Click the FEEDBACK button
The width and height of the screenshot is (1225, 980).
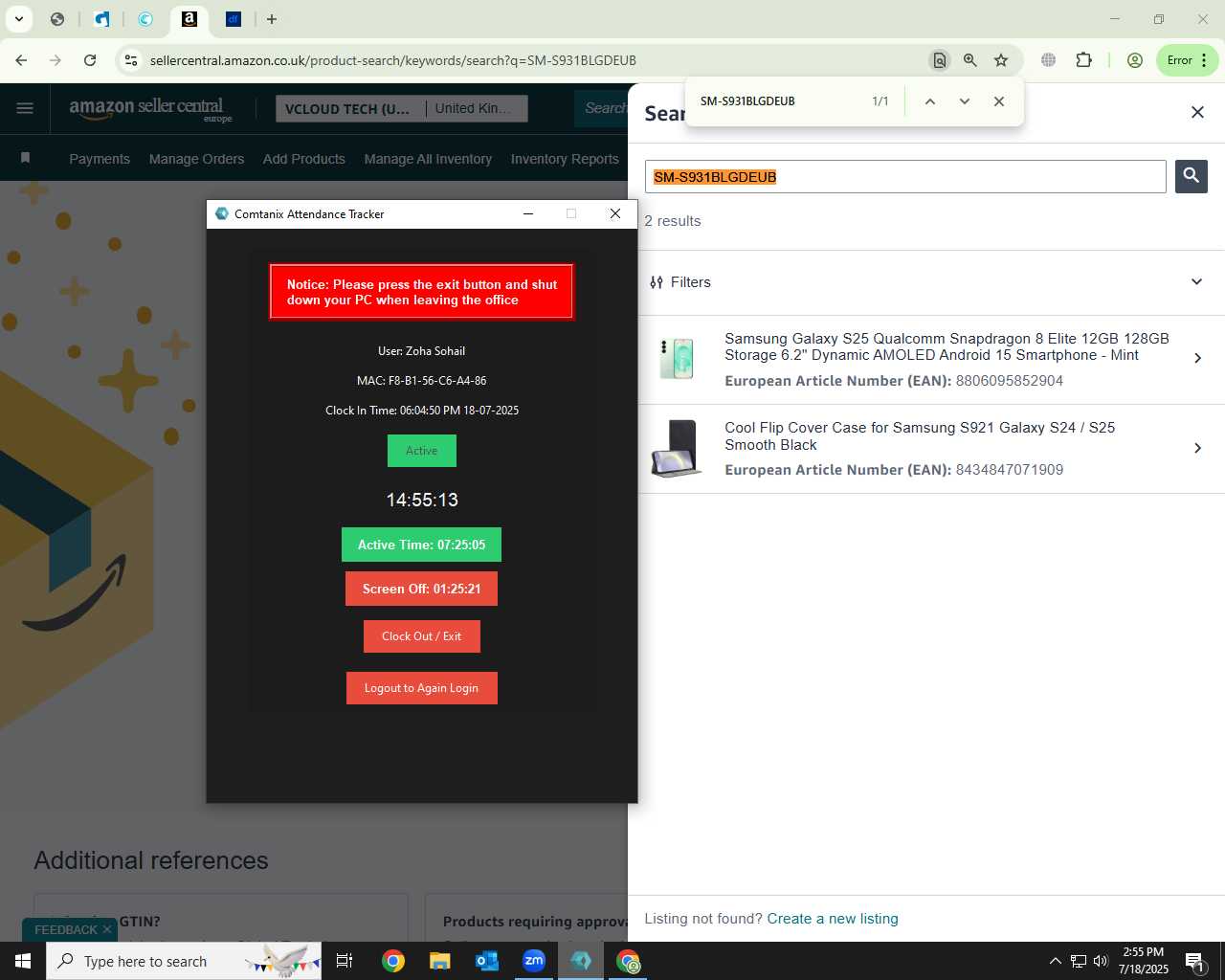pyautogui.click(x=66, y=930)
